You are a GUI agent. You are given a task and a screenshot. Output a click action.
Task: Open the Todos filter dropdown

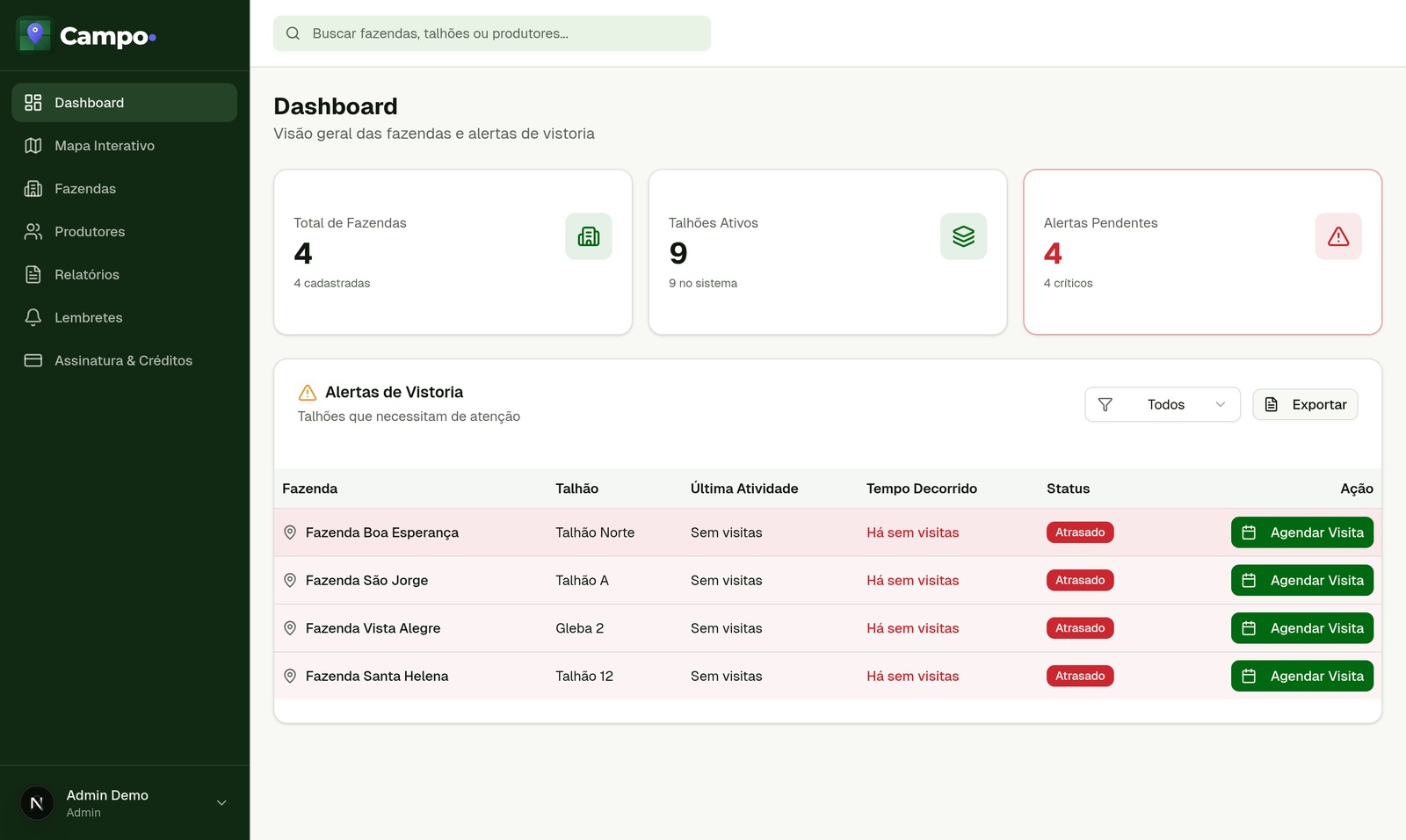[x=1162, y=405]
